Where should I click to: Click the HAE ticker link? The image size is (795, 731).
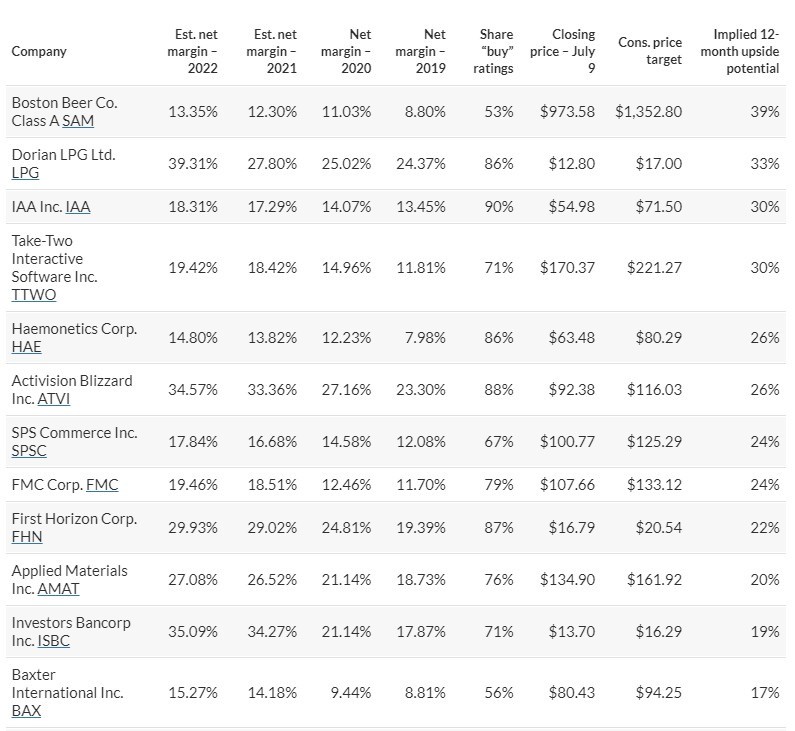27,347
